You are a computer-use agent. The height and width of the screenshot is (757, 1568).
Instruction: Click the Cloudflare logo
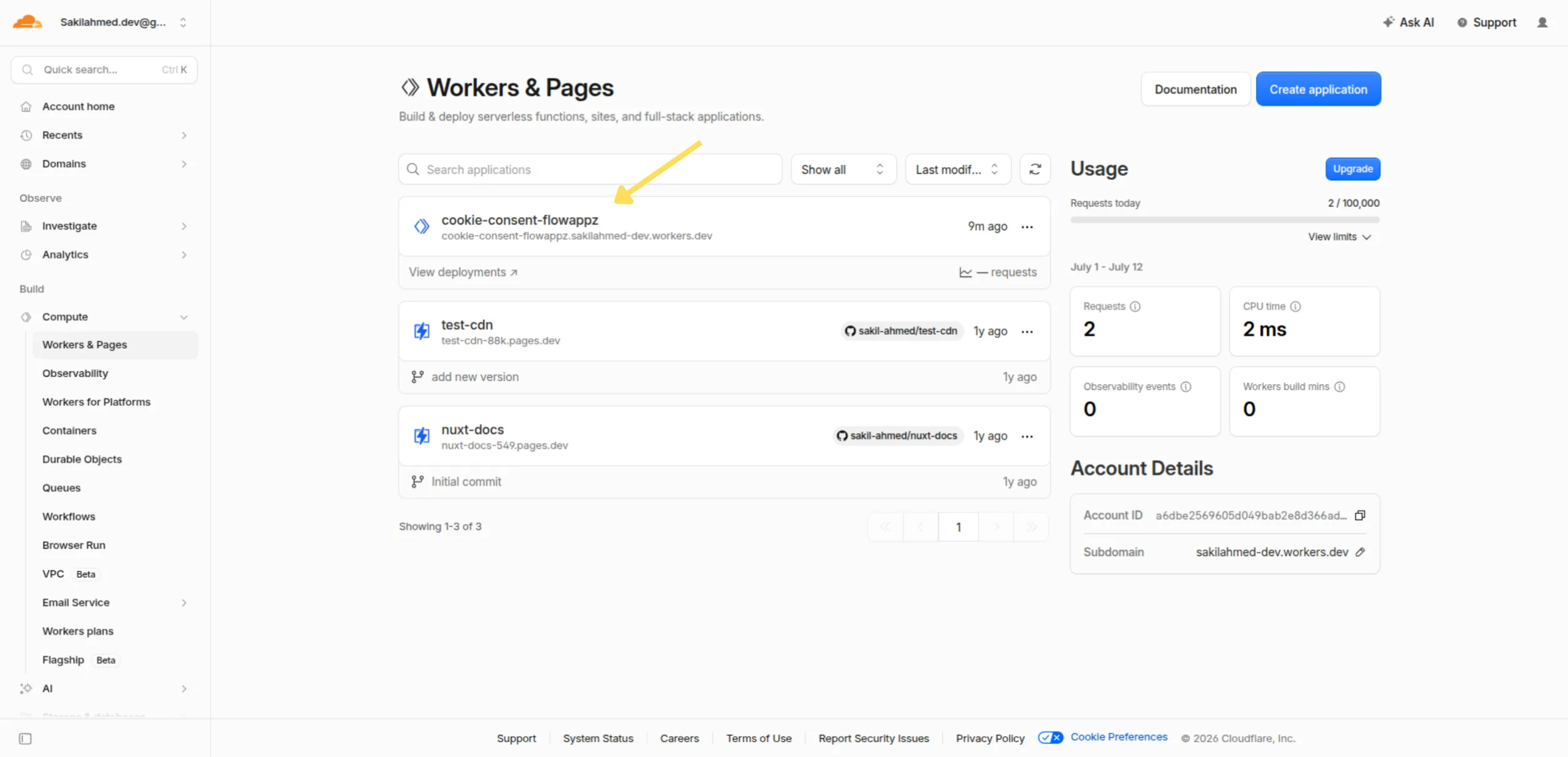(27, 22)
